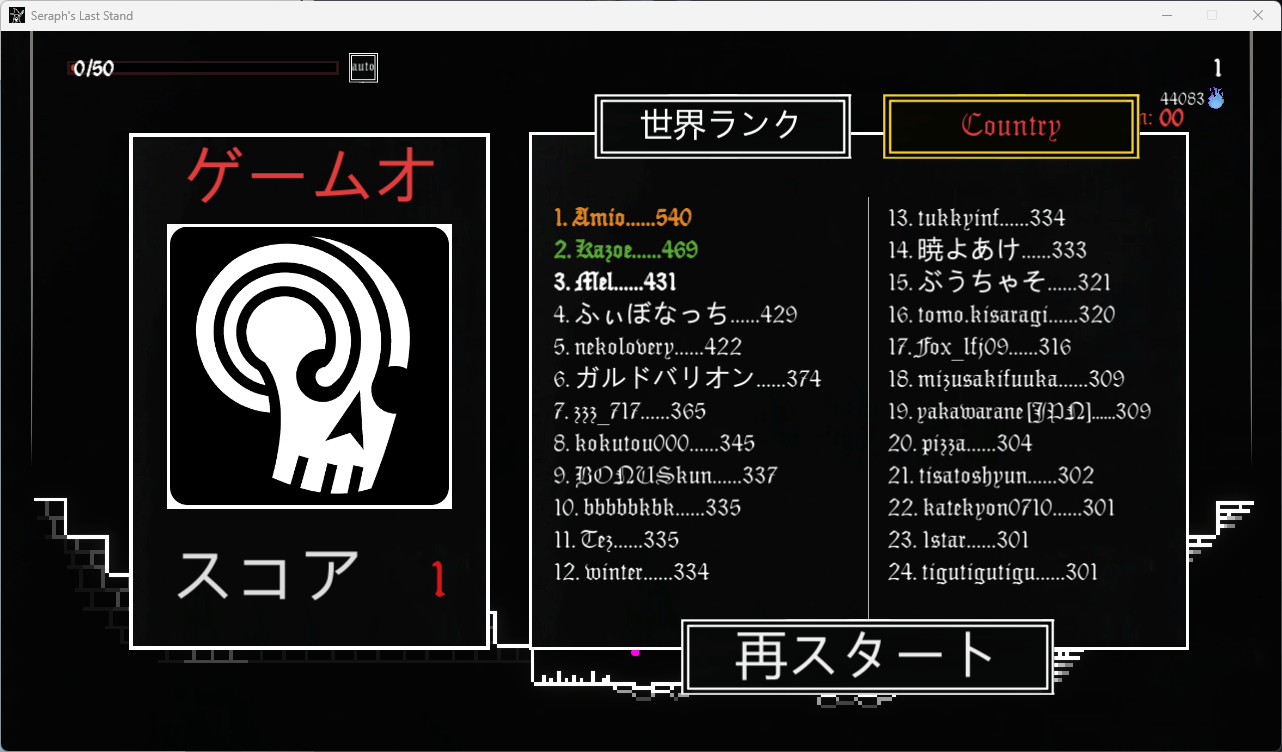
Task: Select rank 23 entry lstar 301
Action: tap(959, 540)
